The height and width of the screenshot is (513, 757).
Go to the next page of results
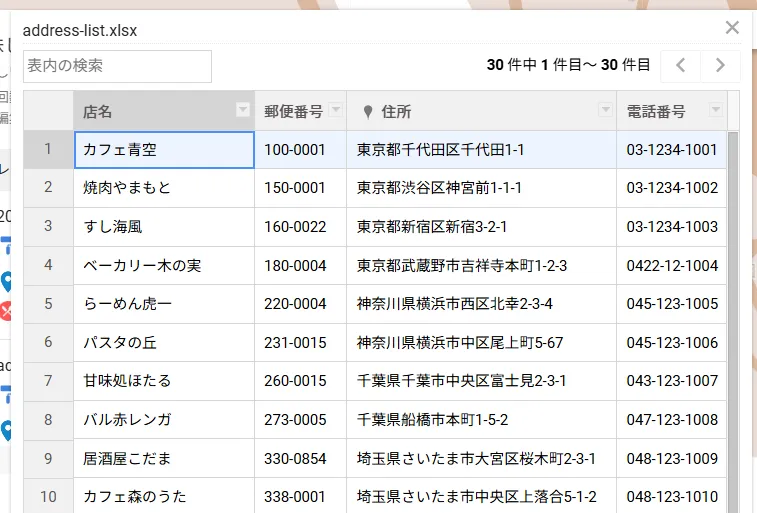coord(720,66)
